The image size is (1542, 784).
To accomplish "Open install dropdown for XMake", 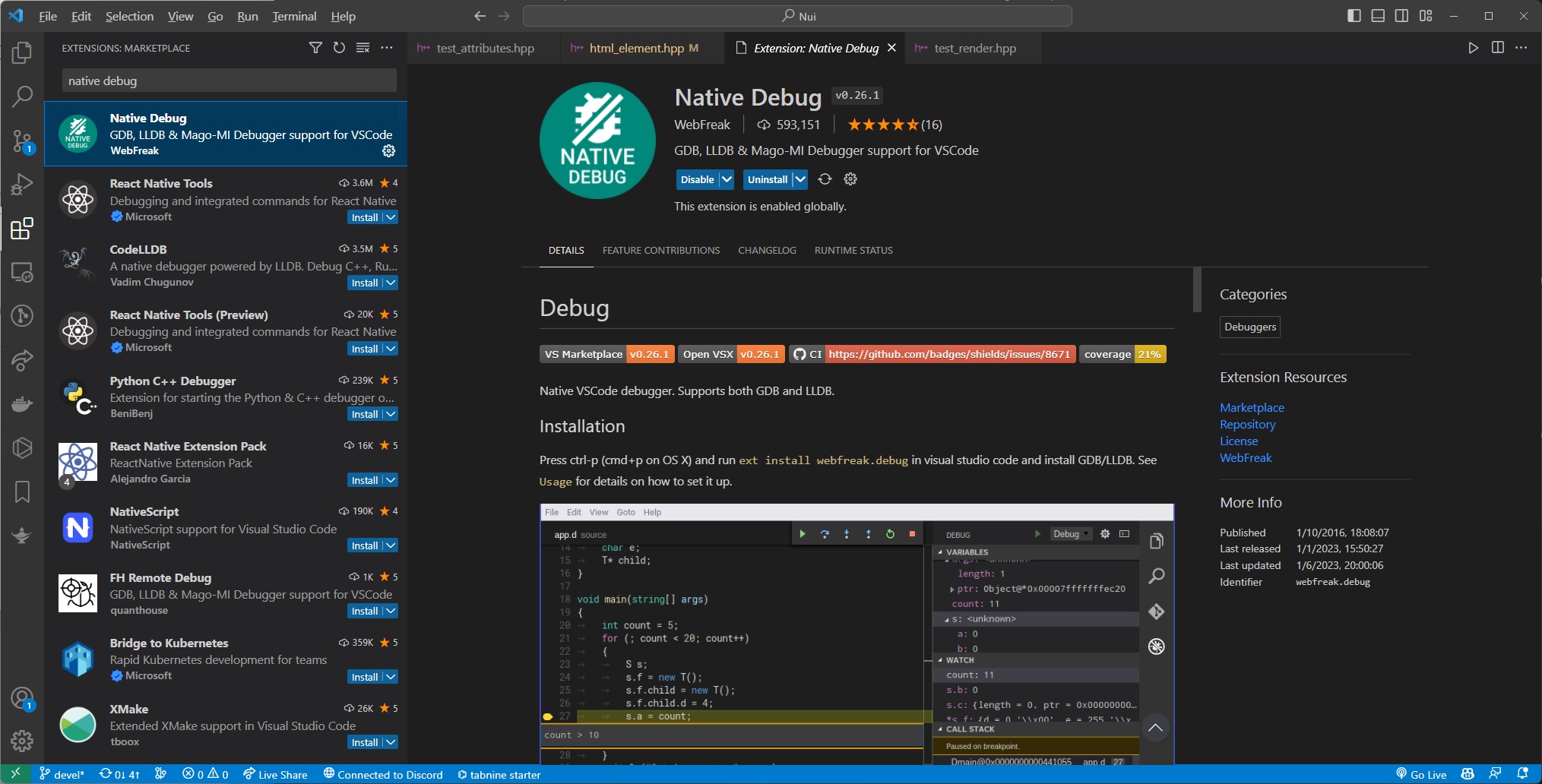I will 391,742.
